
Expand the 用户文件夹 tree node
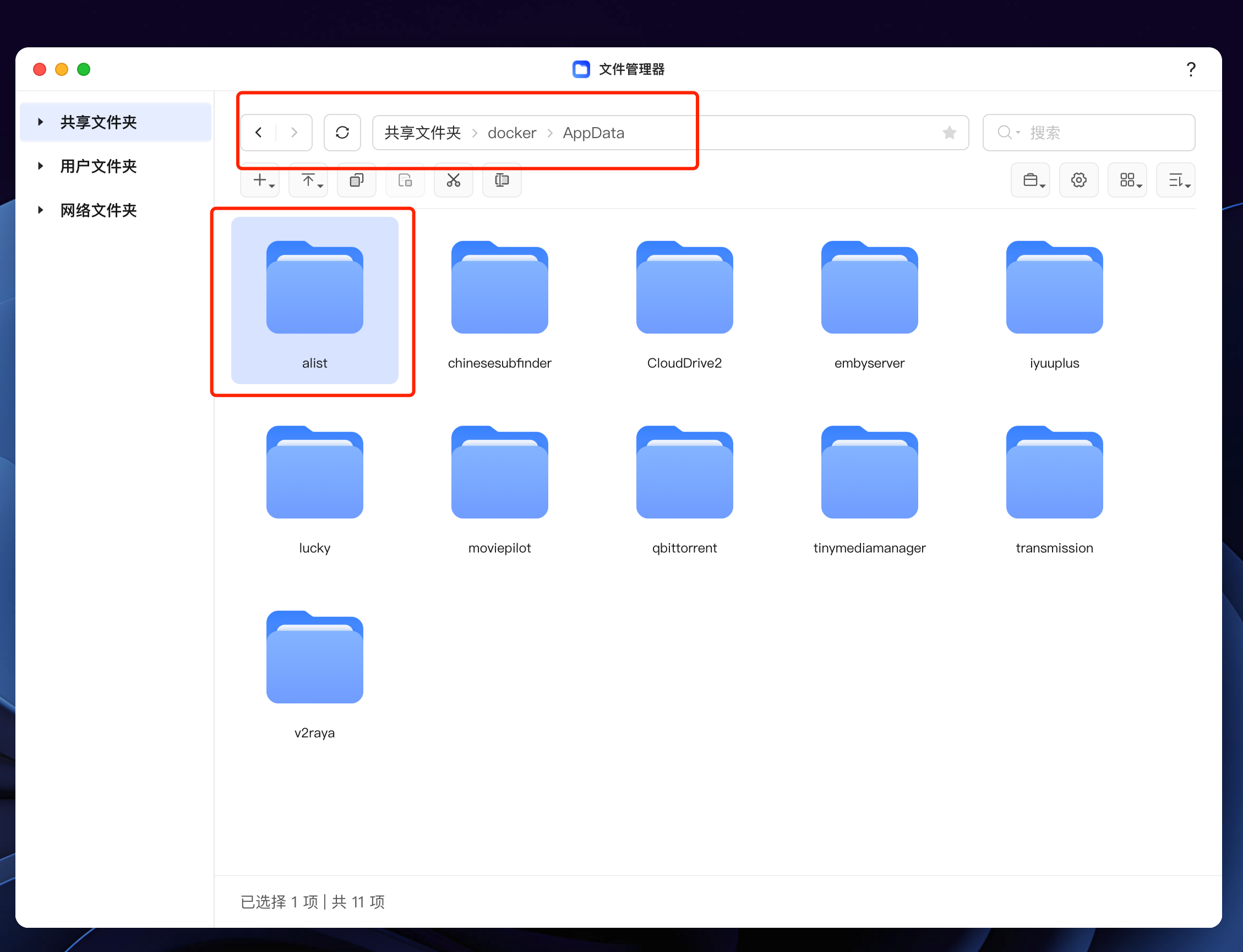tap(40, 166)
